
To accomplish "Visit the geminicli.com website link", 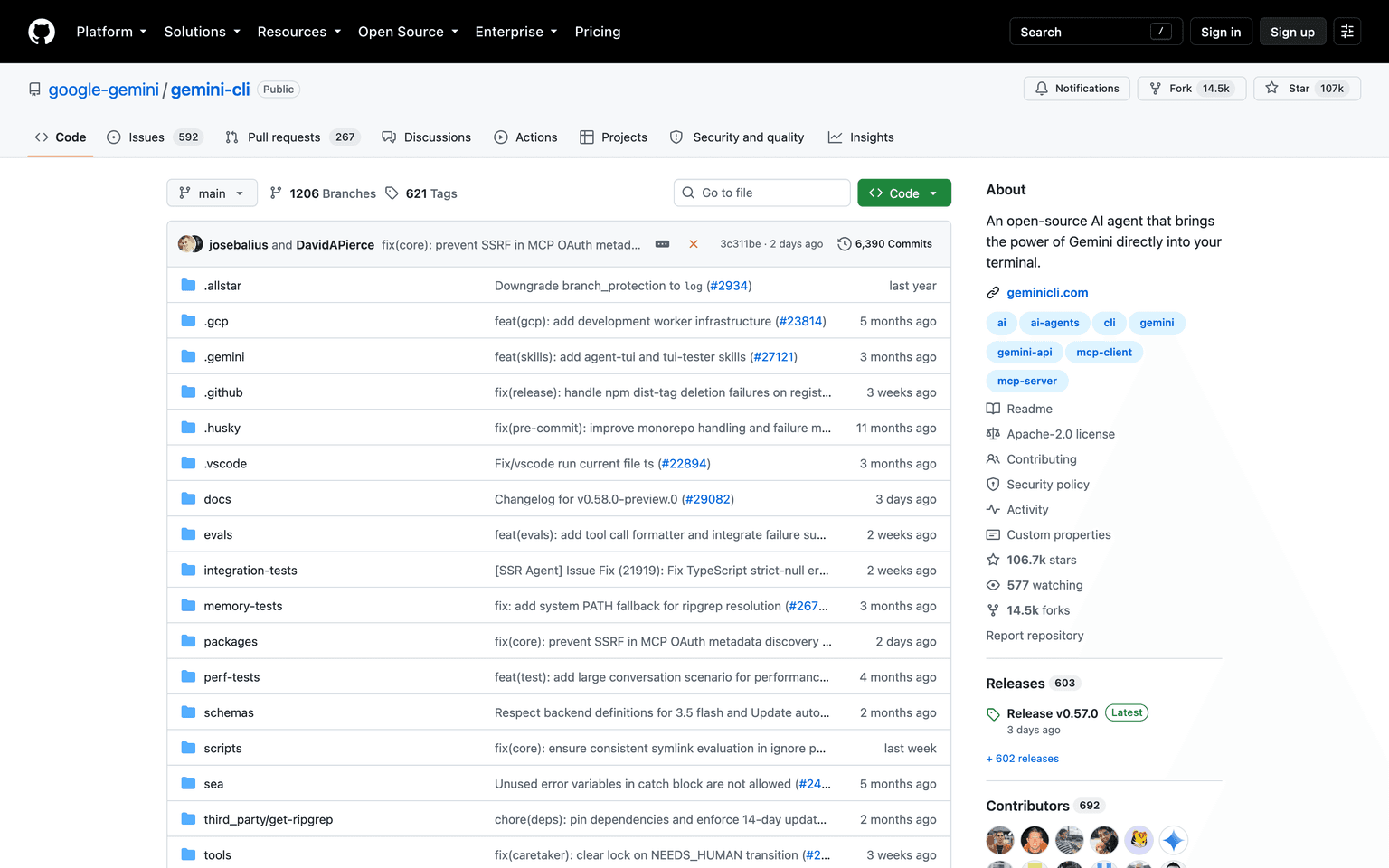I will click(x=1047, y=293).
